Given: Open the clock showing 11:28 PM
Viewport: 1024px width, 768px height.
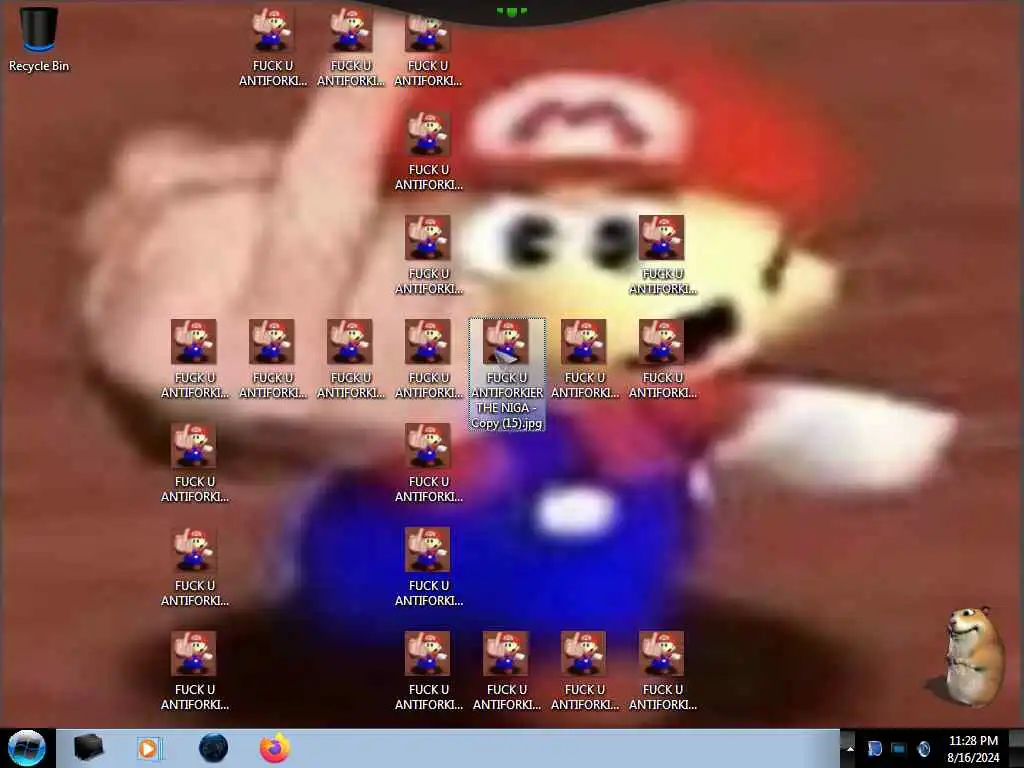Looking at the screenshot, I should (973, 749).
